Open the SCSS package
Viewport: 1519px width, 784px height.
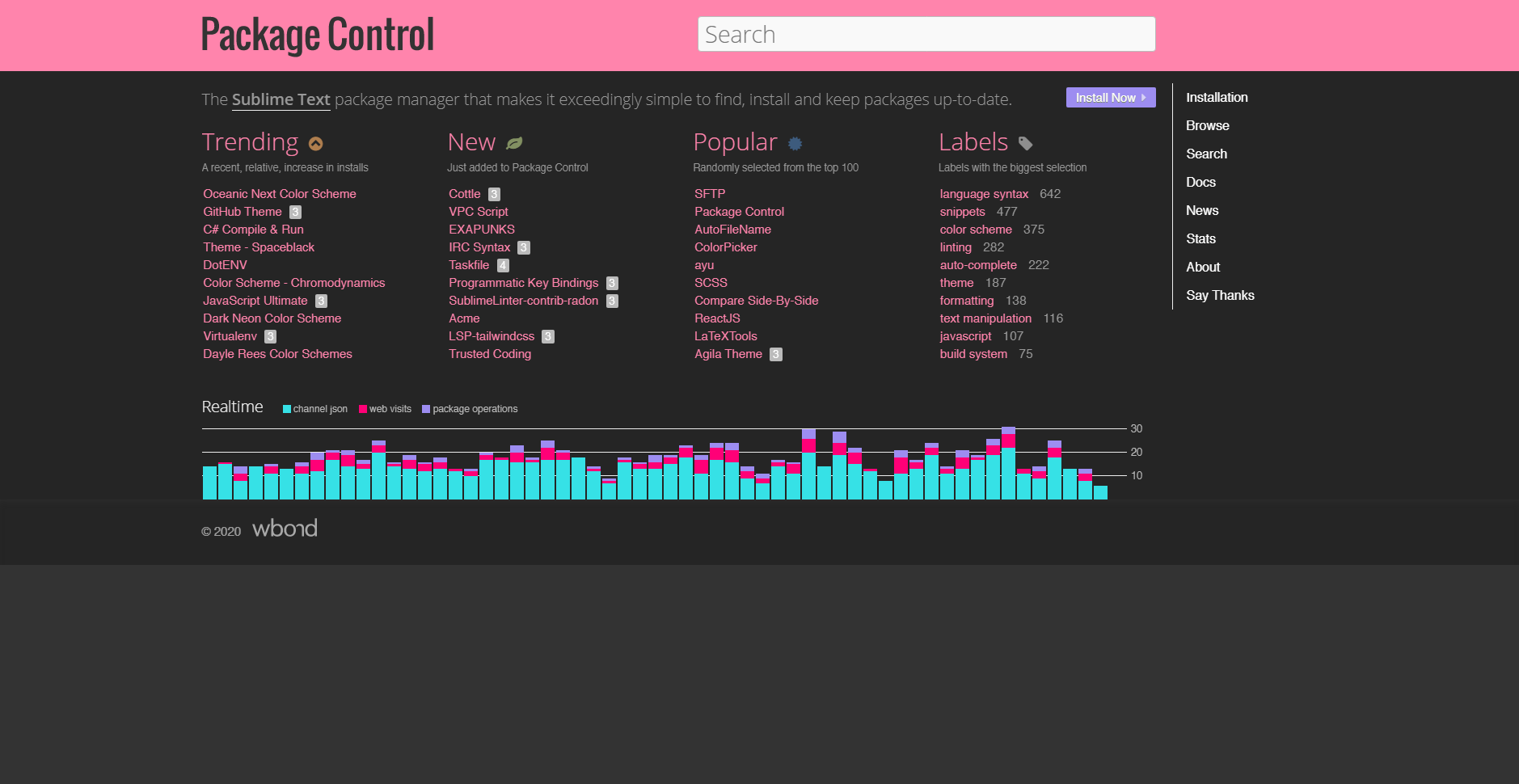point(711,283)
